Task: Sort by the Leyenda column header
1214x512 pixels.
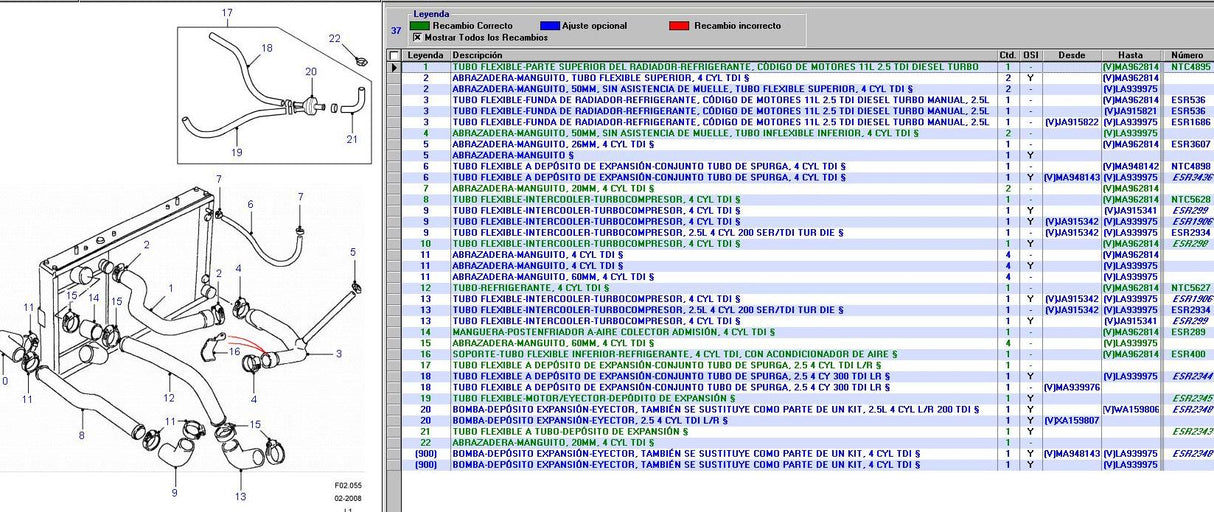Action: click(x=425, y=55)
